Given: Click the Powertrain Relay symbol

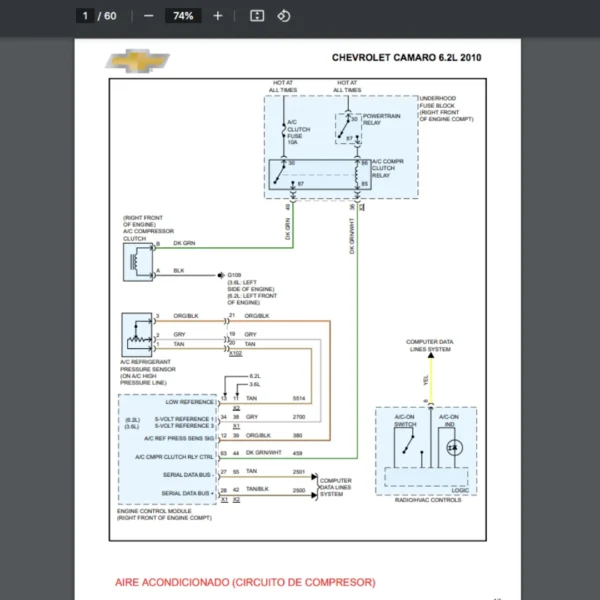Looking at the screenshot, I should coord(349,128).
